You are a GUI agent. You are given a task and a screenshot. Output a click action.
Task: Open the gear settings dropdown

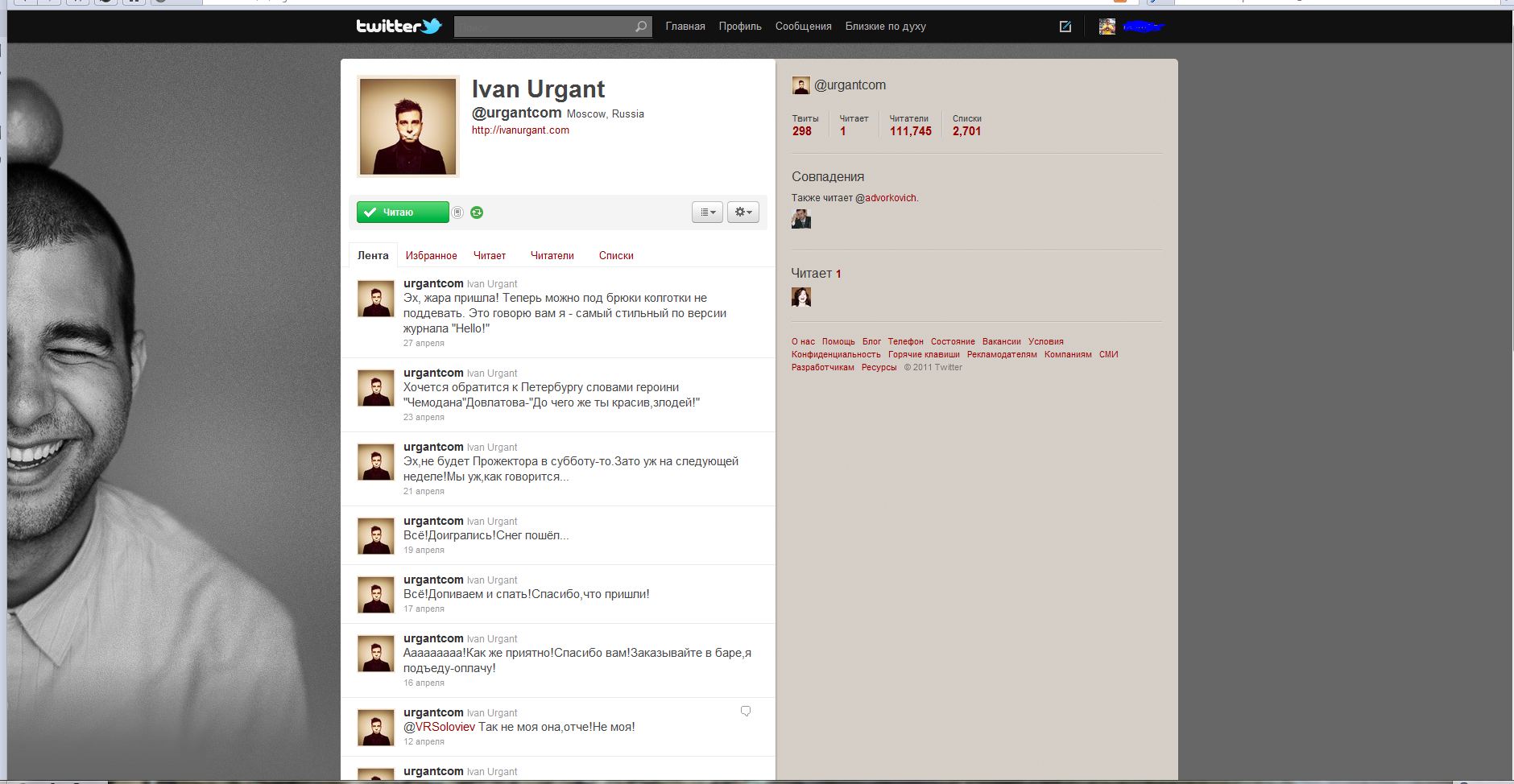pos(743,213)
